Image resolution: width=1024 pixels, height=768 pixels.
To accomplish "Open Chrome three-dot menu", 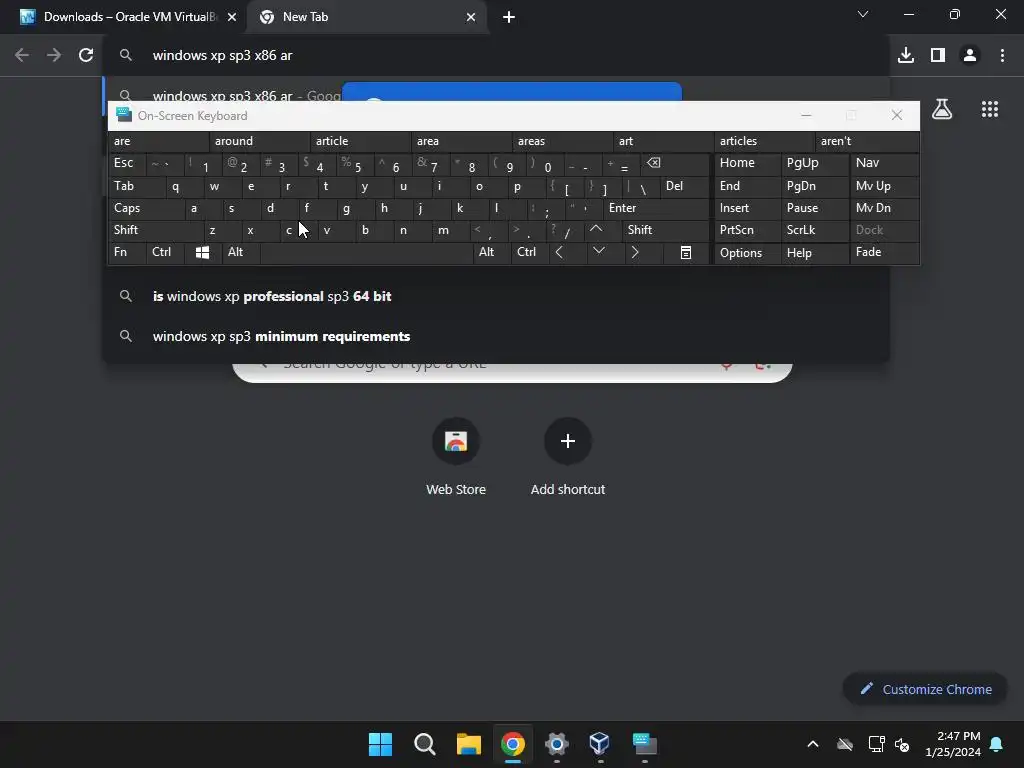I will pyautogui.click(x=1002, y=56).
